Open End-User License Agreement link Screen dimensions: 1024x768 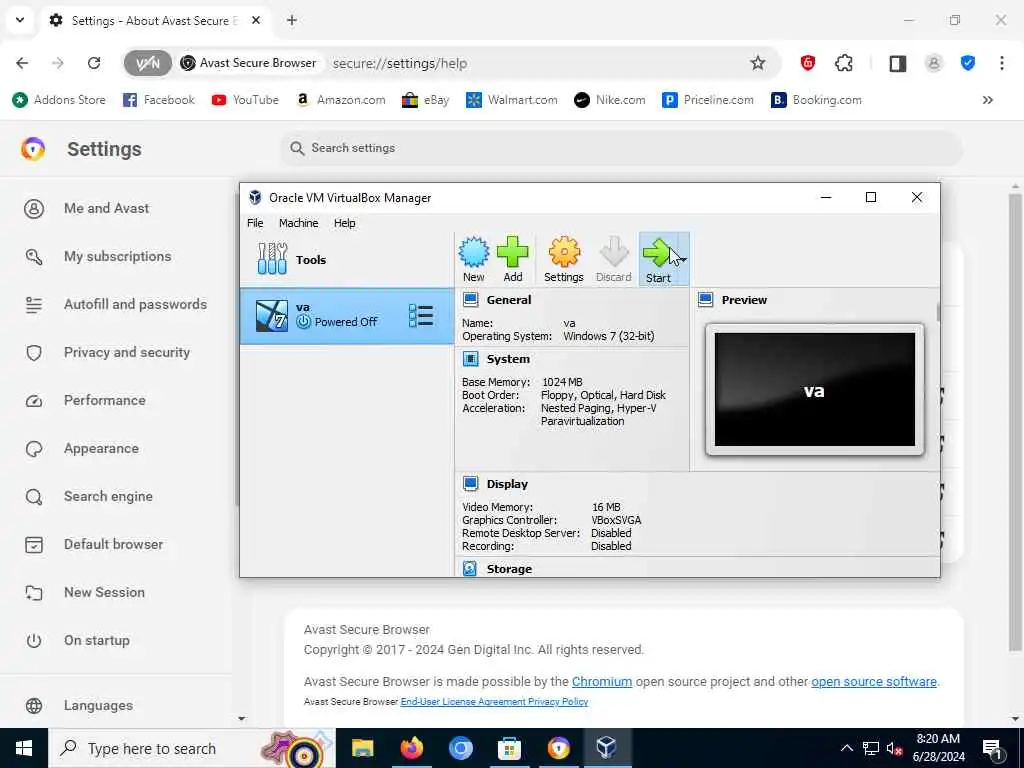point(463,701)
